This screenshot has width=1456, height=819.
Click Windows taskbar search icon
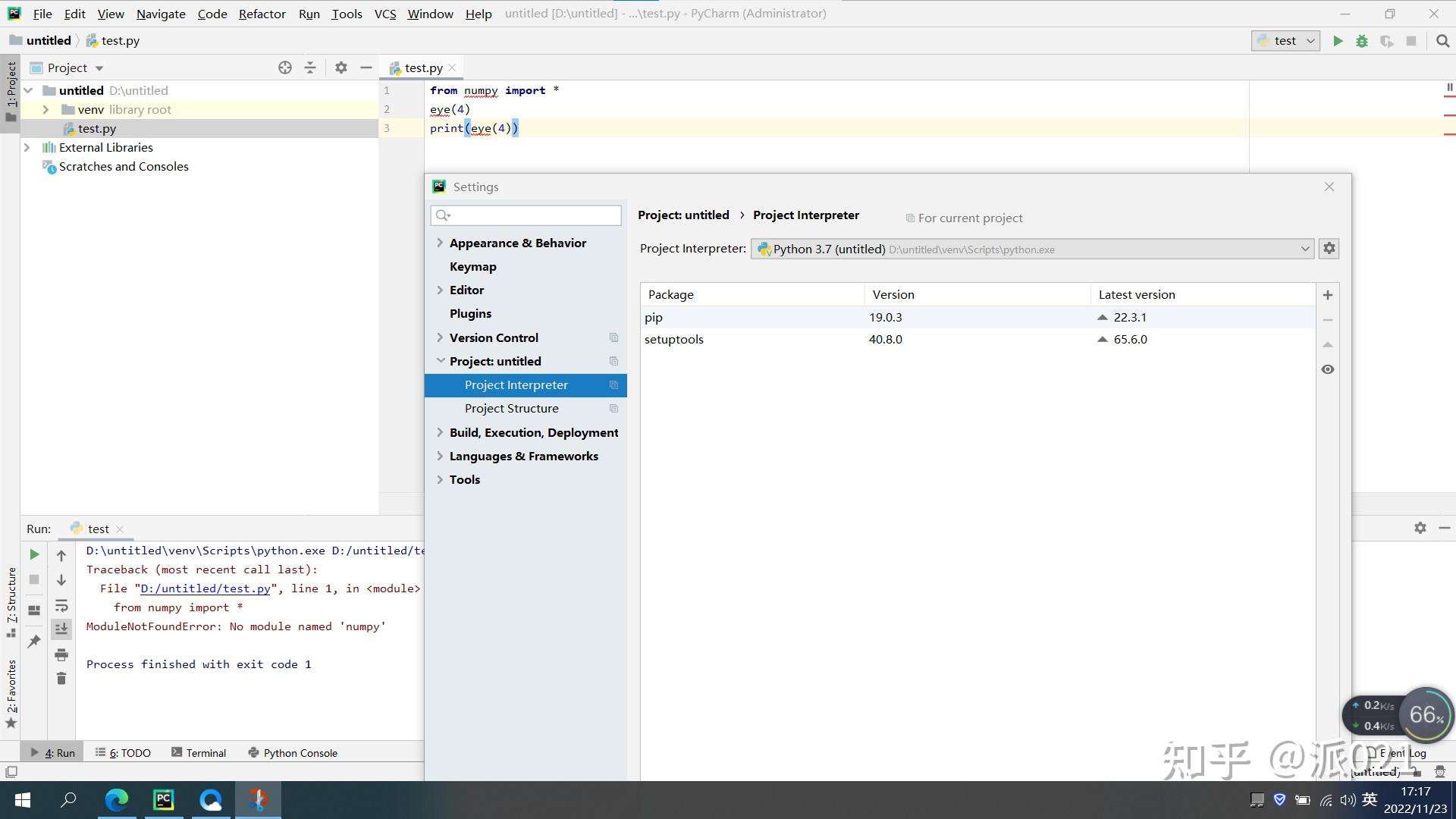pyautogui.click(x=69, y=800)
